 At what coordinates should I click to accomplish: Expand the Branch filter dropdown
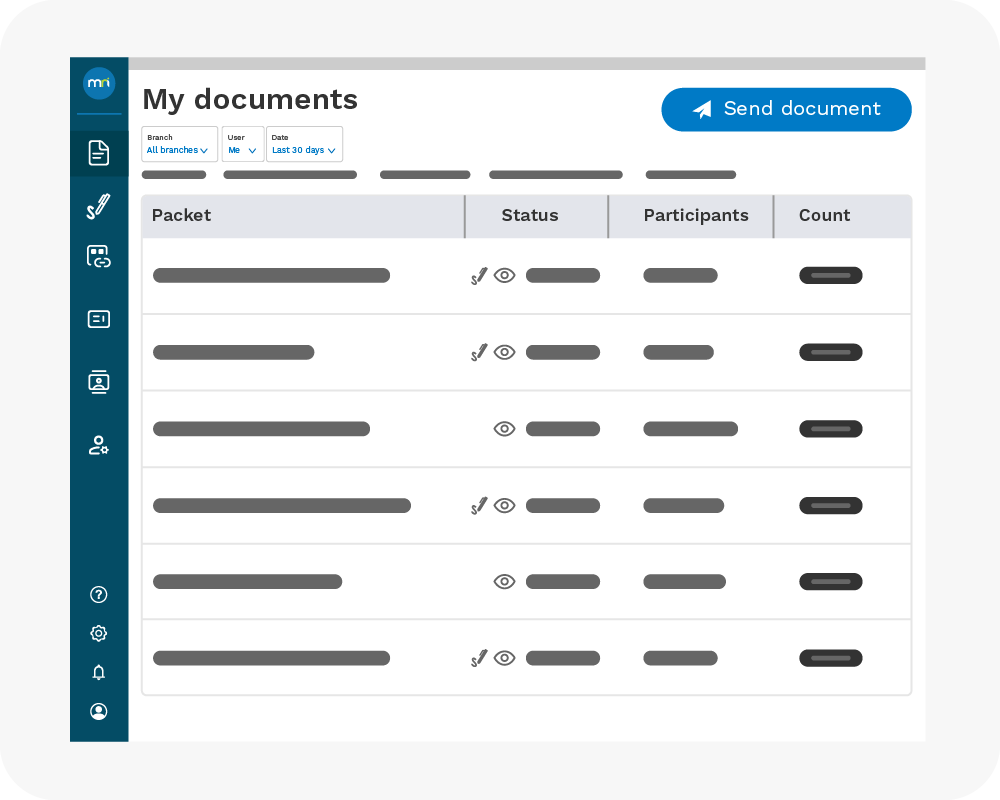[x=179, y=144]
